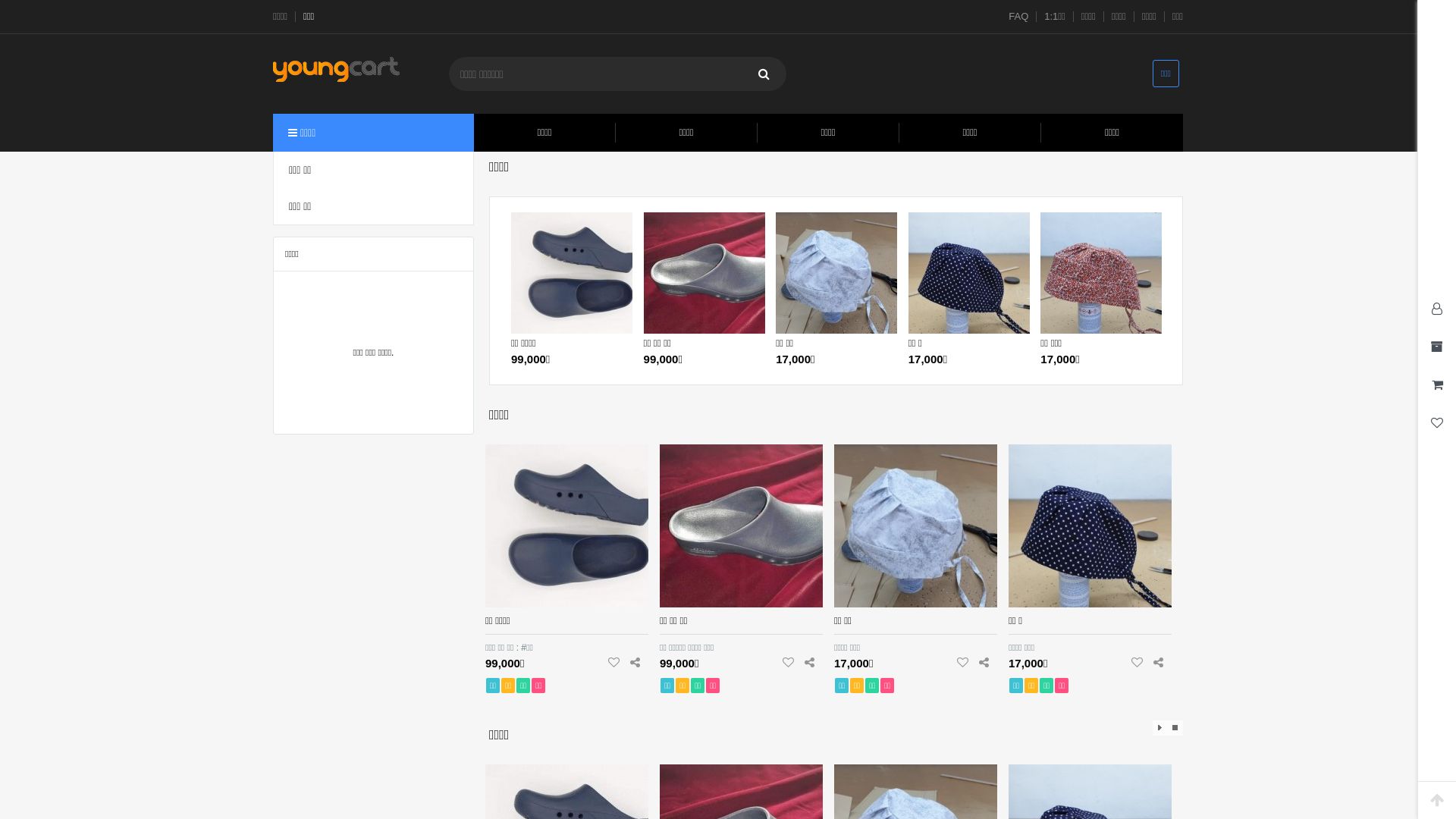Screen dimensions: 1456x819
Task: Click the green badge under navy polka cap price
Action: 1046,686
